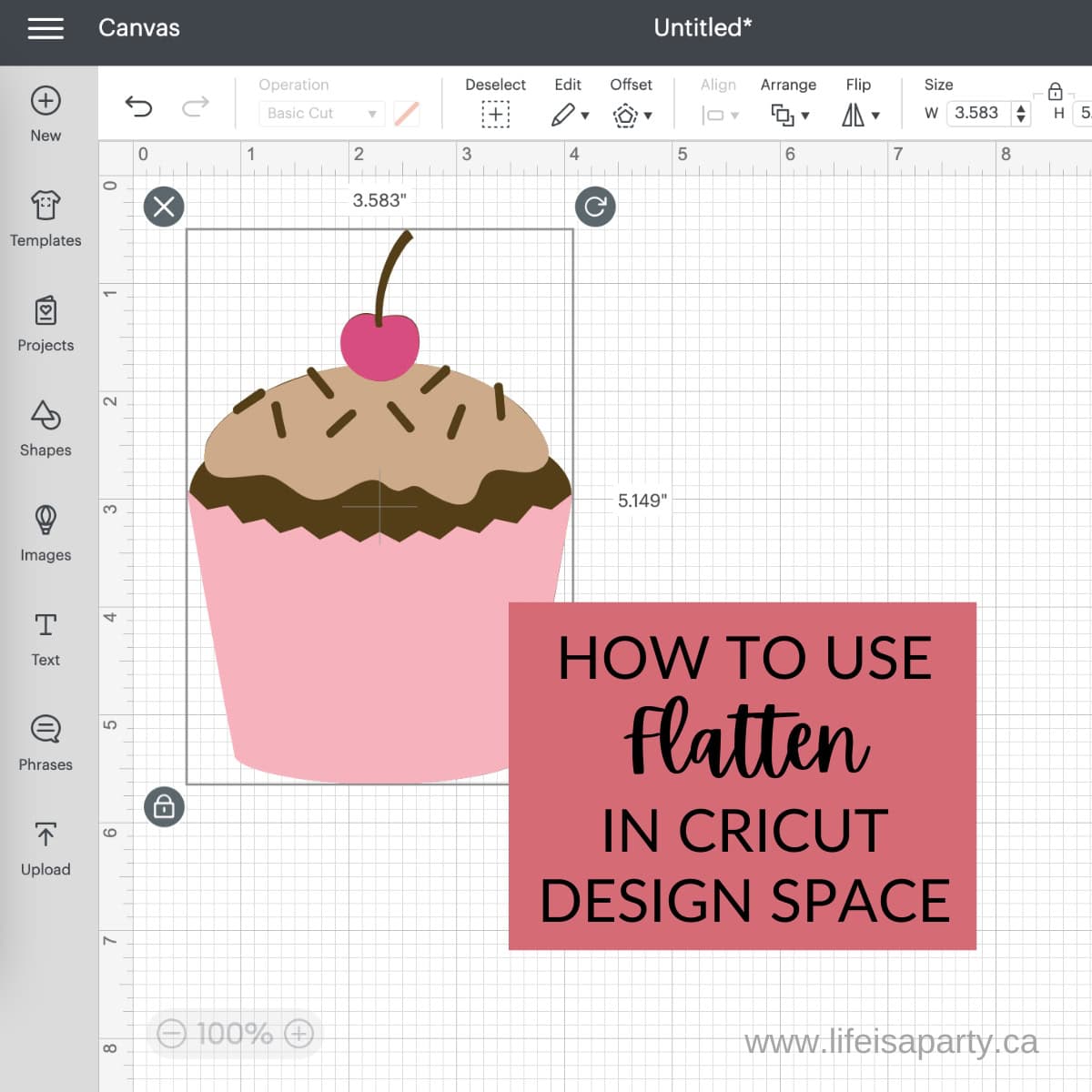The width and height of the screenshot is (1092, 1092).
Task: Open the Edit pencil tool
Action: (x=563, y=115)
